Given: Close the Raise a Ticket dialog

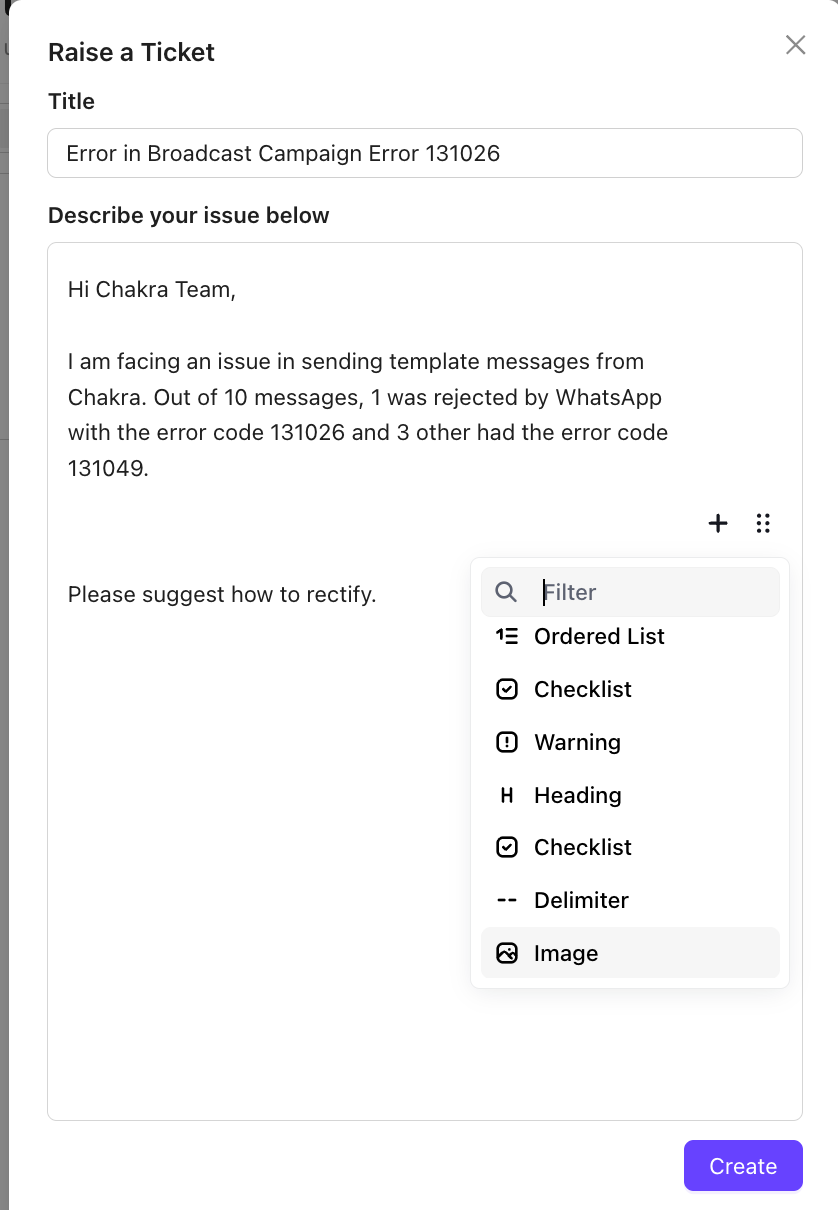Looking at the screenshot, I should click(x=795, y=45).
